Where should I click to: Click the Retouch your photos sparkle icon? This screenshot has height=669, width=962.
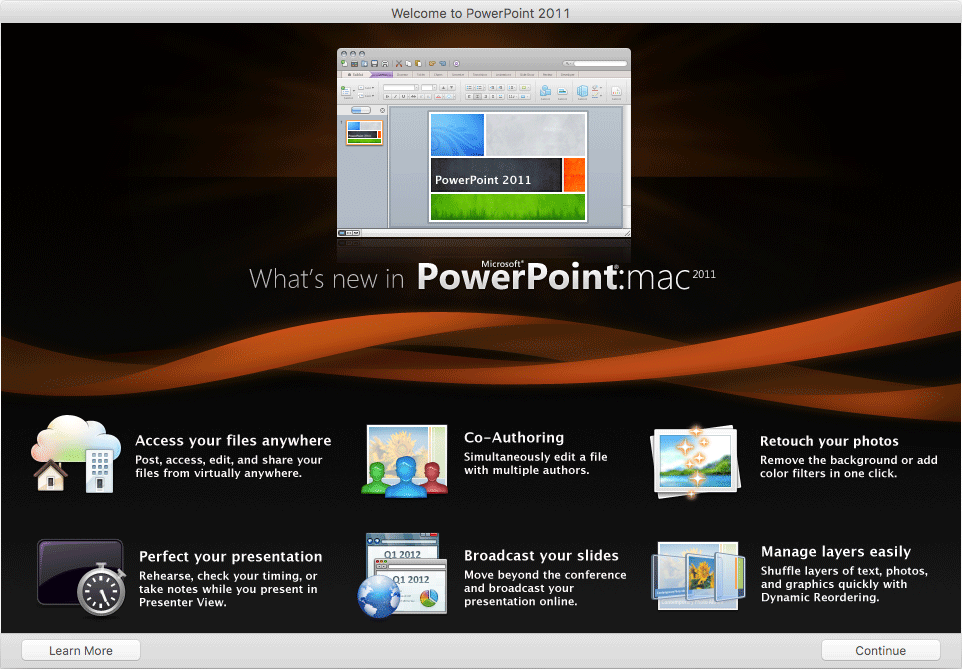[x=696, y=461]
